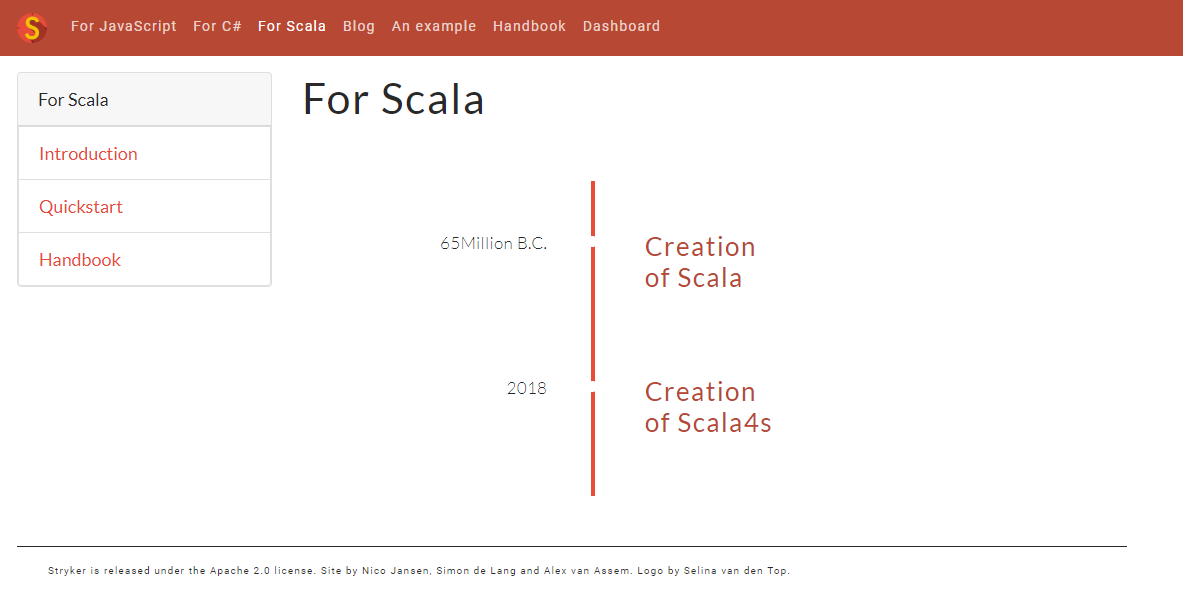The height and width of the screenshot is (589, 1183).
Task: Open the Blog page
Action: 358,27
